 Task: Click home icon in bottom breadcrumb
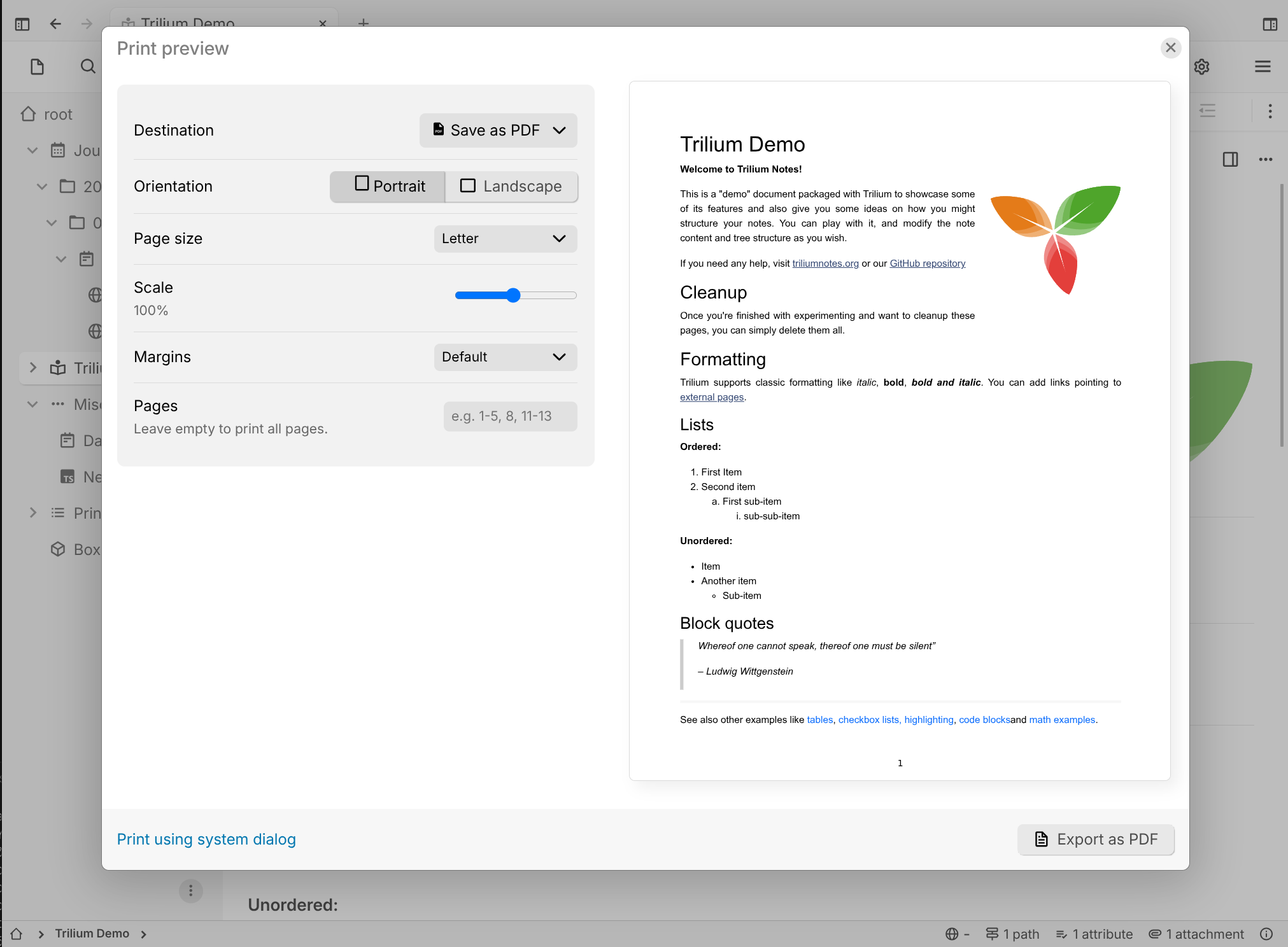(17, 934)
